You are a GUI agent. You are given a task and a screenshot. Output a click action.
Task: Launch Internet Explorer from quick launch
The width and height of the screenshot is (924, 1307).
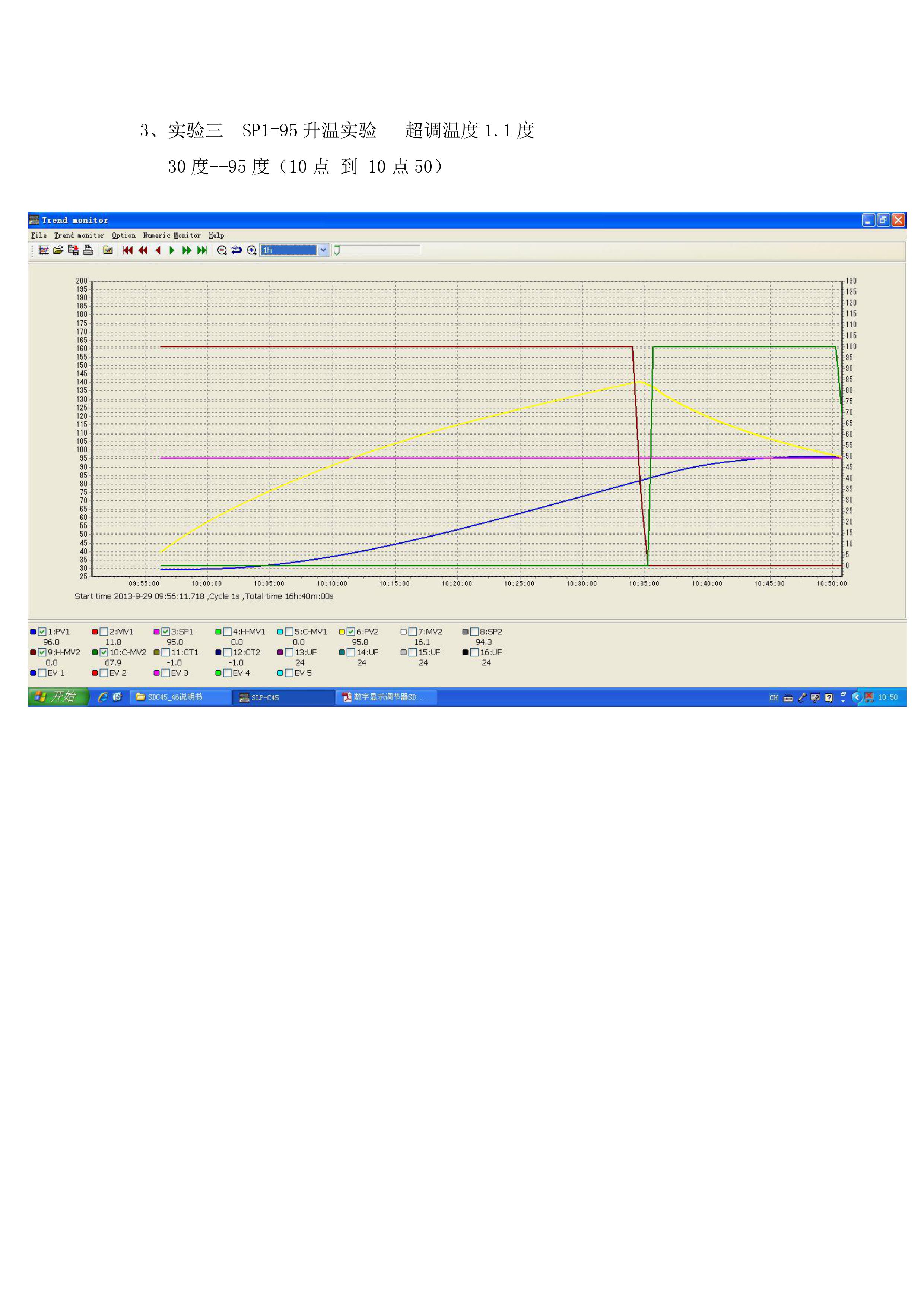coord(103,697)
